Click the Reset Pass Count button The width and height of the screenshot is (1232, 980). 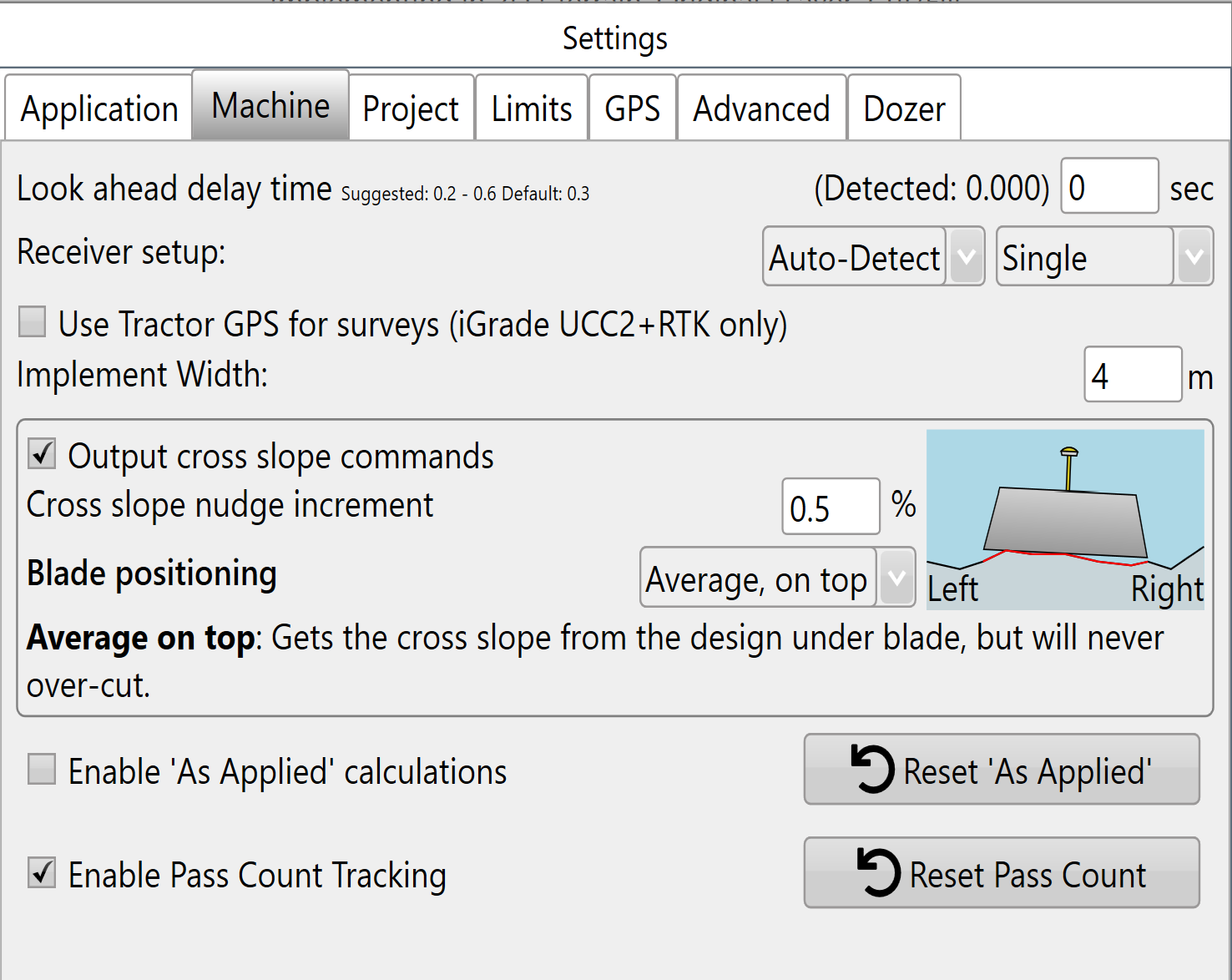coord(1001,873)
